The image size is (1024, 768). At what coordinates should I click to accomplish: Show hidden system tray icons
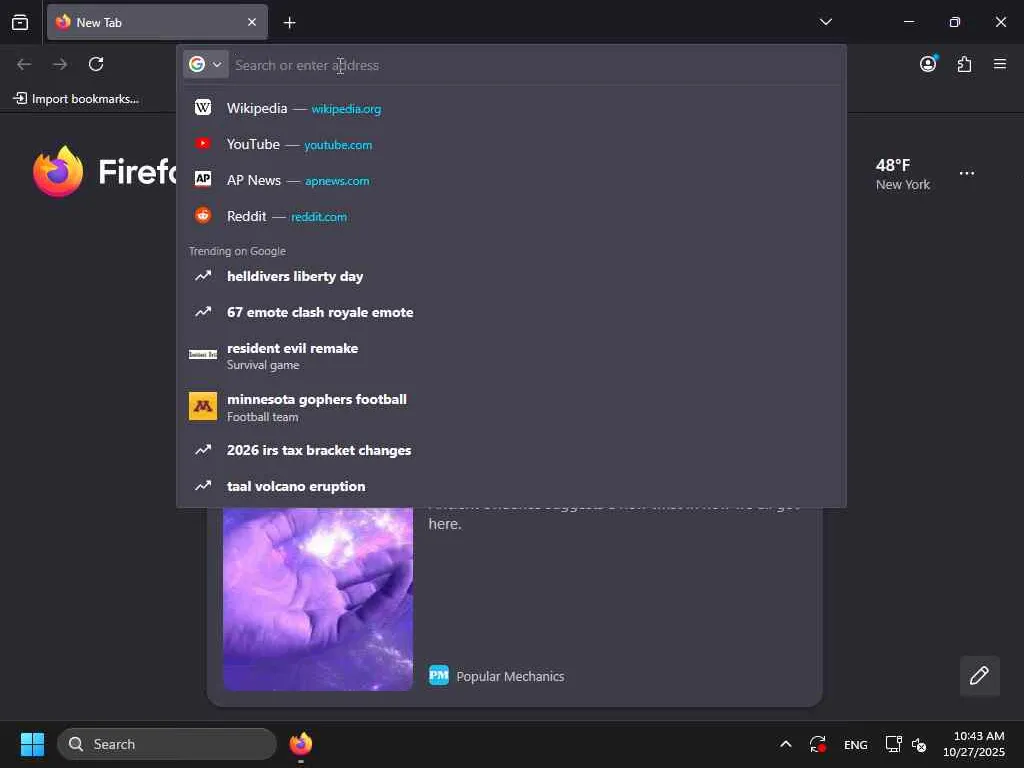pyautogui.click(x=786, y=744)
